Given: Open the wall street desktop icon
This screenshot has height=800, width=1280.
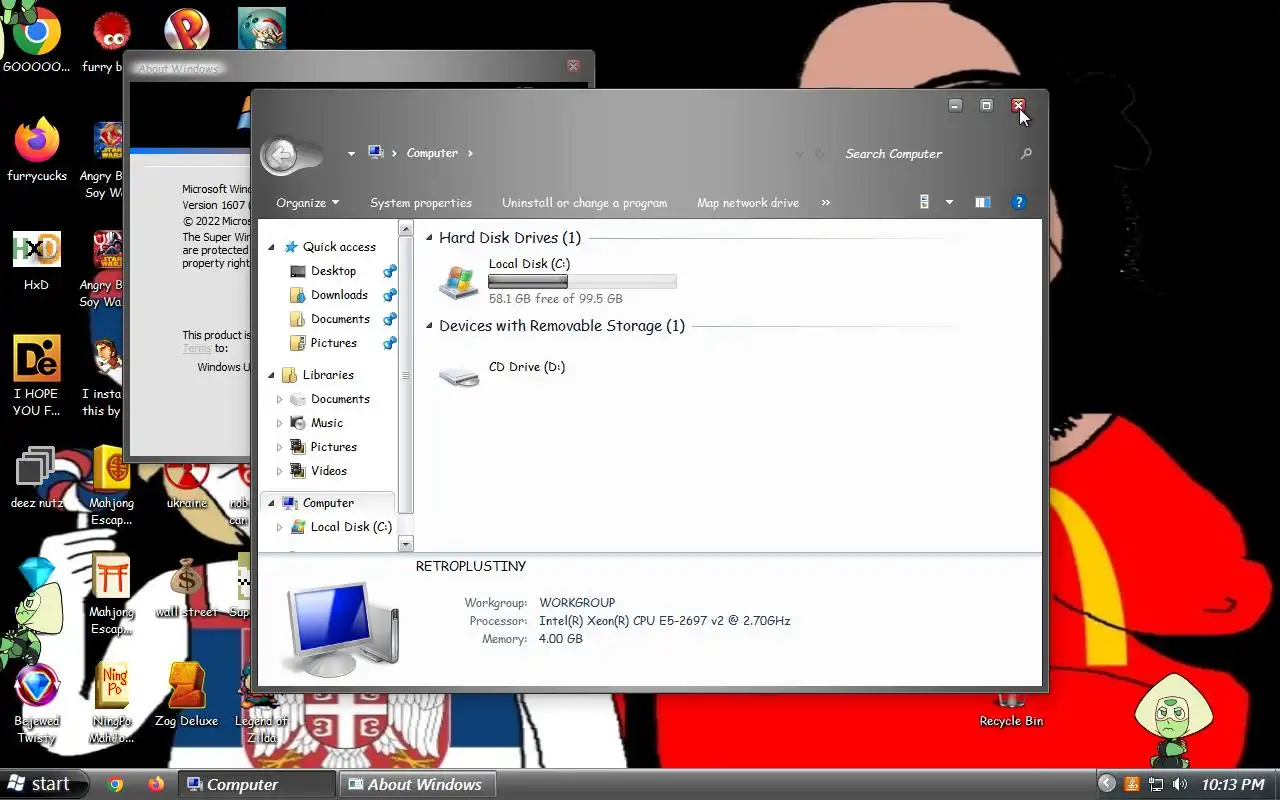Looking at the screenshot, I should pyautogui.click(x=186, y=588).
